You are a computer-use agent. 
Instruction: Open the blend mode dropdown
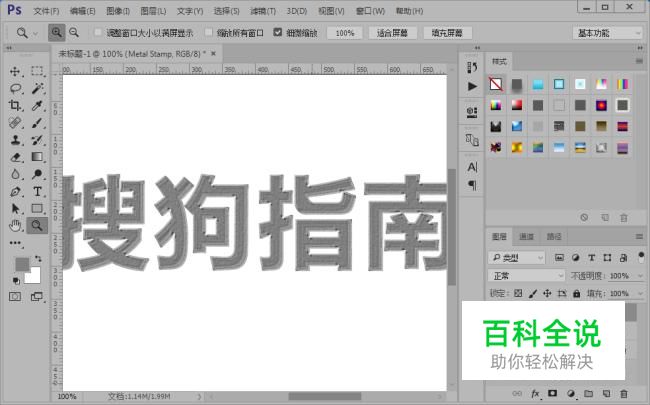(x=526, y=276)
